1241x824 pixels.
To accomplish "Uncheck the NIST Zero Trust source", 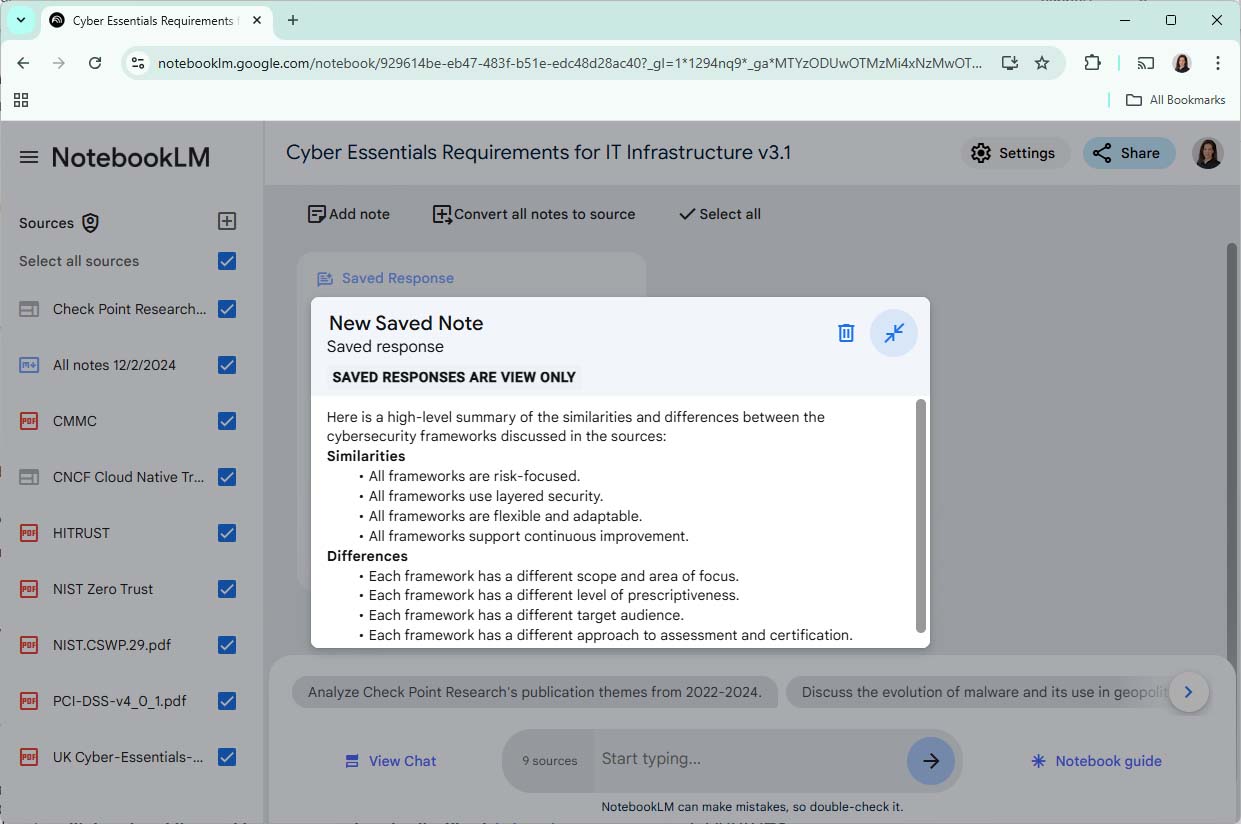I will pyautogui.click(x=226, y=588).
